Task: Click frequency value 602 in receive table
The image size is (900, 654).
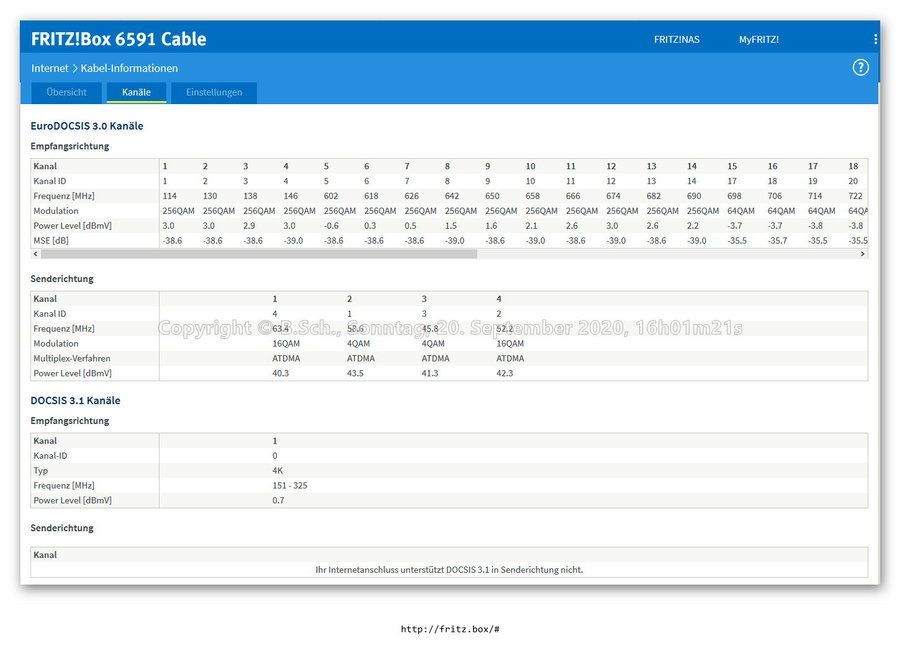Action: [331, 196]
